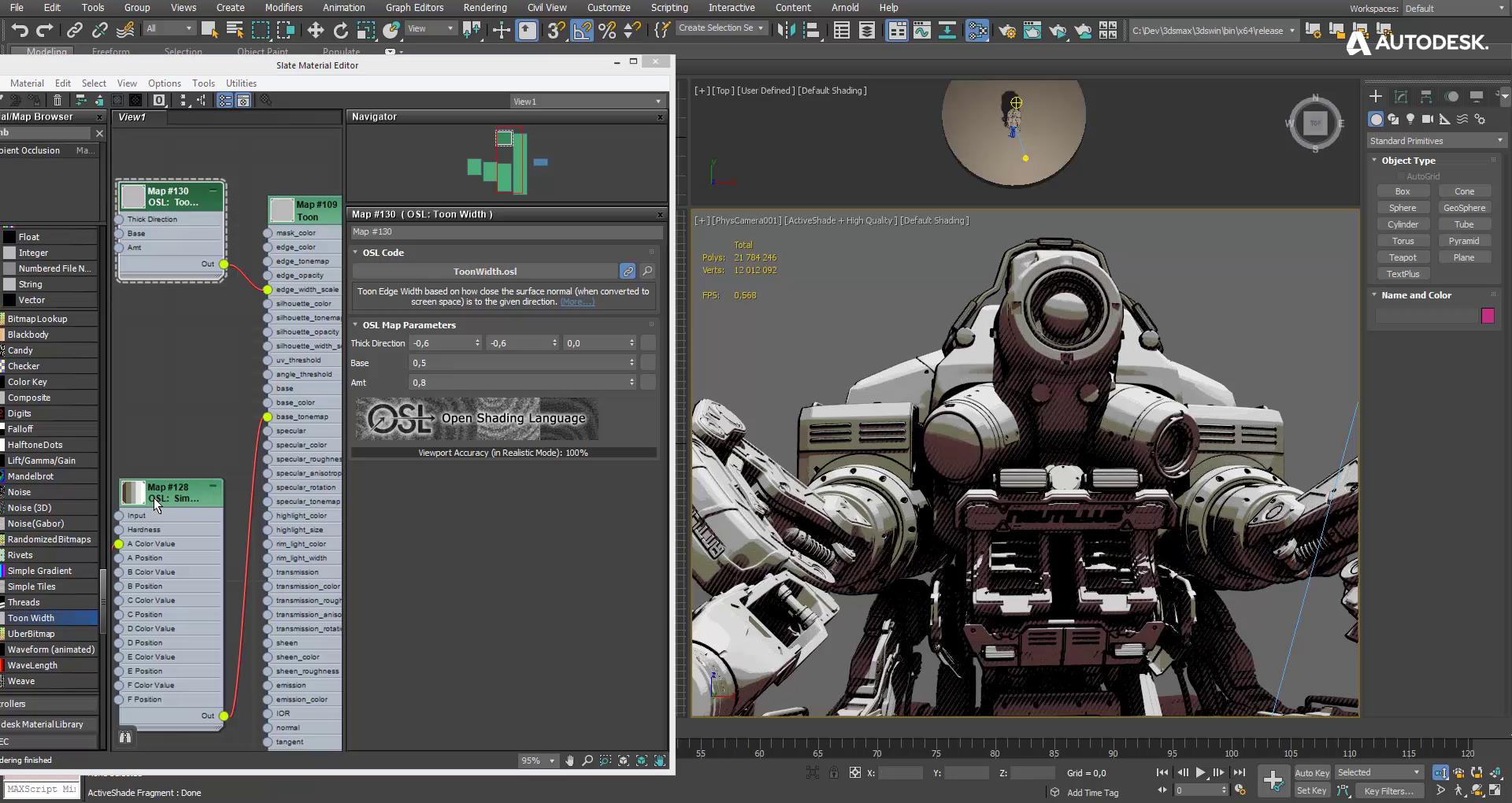1512x803 pixels.
Task: Click the Mirror tool icon
Action: [x=785, y=31]
